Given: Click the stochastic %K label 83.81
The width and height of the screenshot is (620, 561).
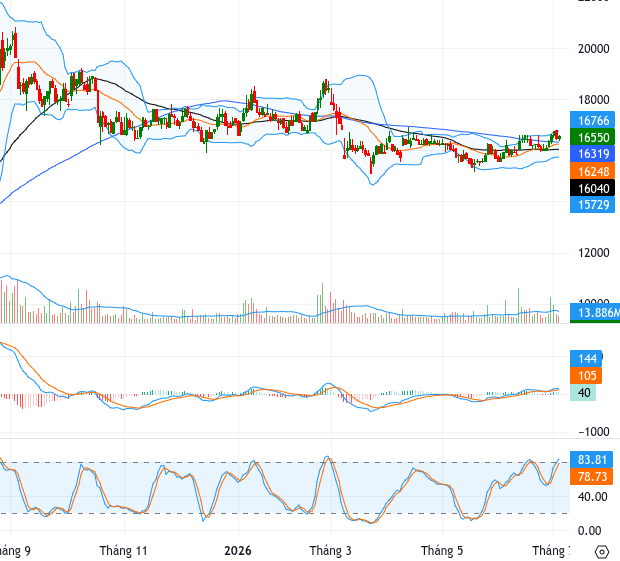Looking at the screenshot, I should tap(592, 459).
